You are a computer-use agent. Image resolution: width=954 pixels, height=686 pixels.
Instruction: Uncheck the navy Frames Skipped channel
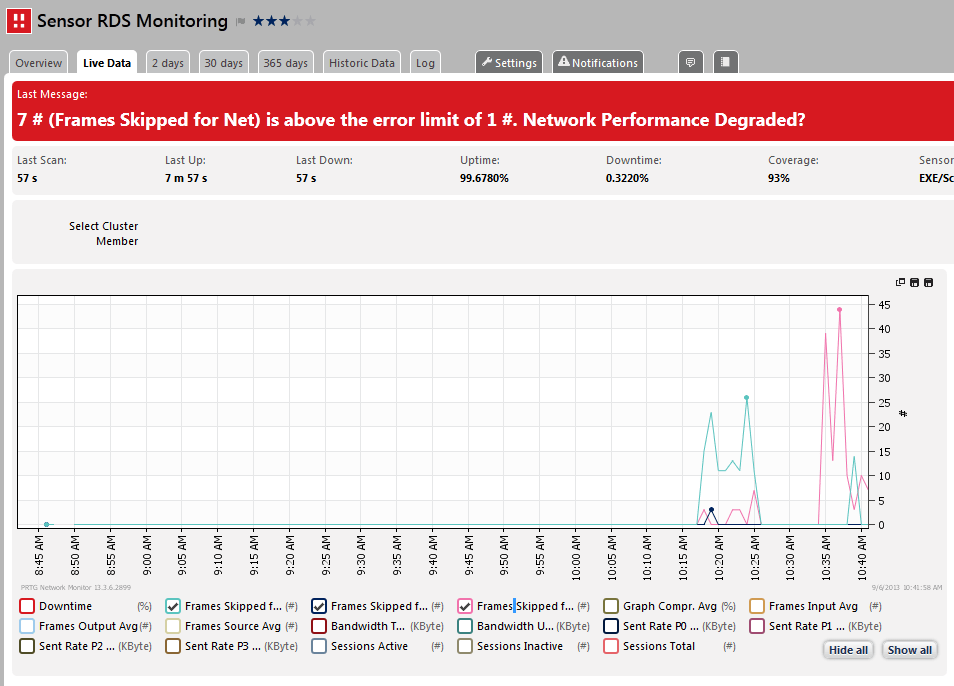pos(319,606)
